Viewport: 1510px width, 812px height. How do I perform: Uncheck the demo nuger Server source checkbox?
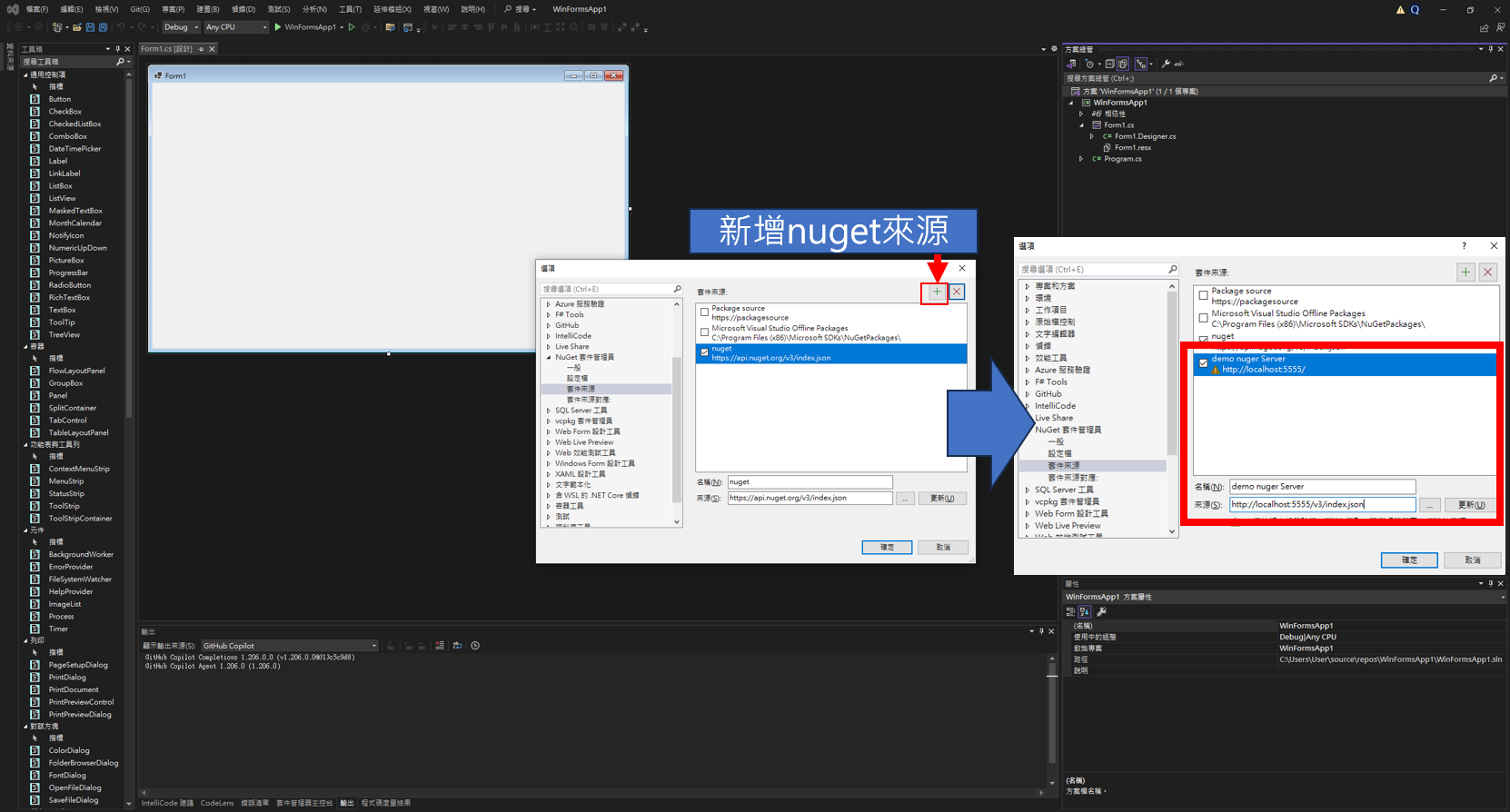pyautogui.click(x=1204, y=363)
